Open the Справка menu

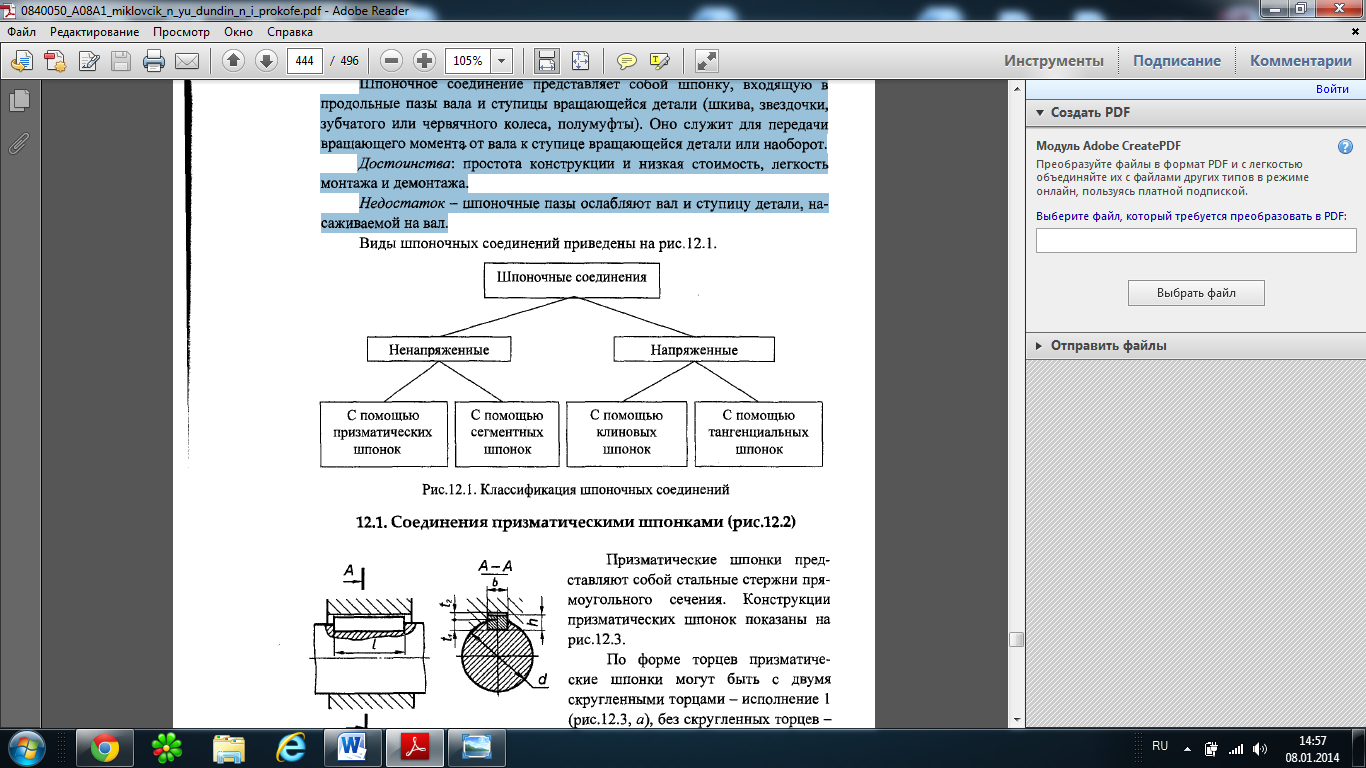[290, 32]
